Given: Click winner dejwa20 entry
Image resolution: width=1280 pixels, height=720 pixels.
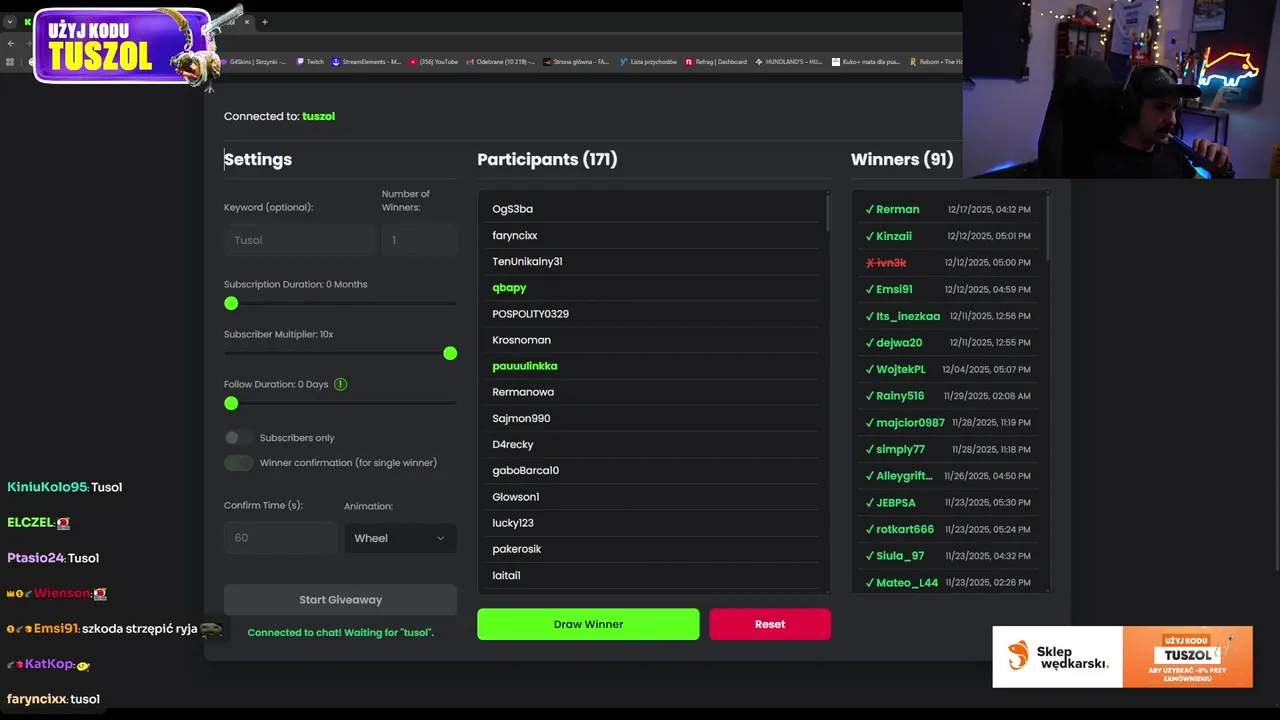Looking at the screenshot, I should (x=948, y=342).
